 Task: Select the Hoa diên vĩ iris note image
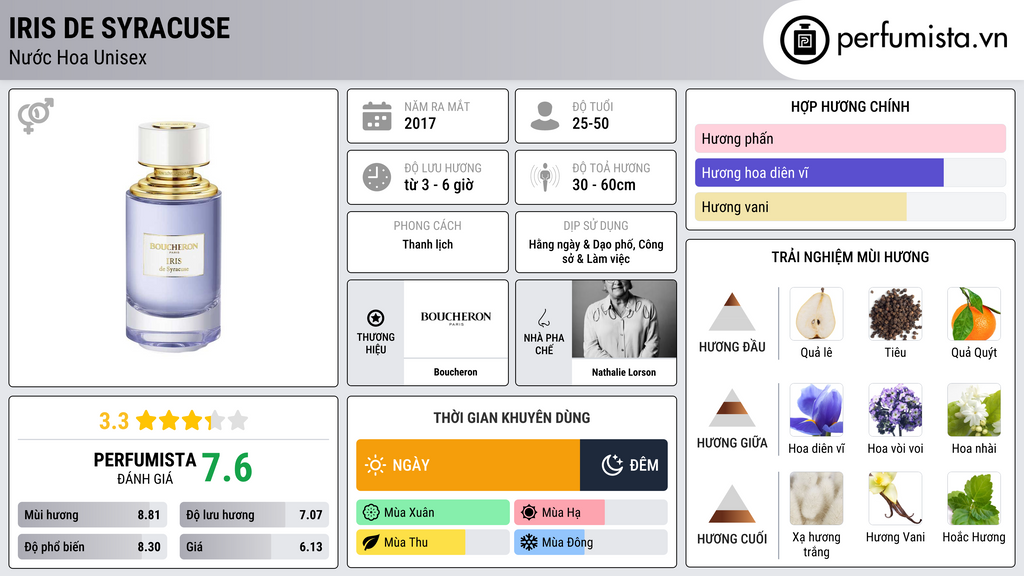coord(816,410)
